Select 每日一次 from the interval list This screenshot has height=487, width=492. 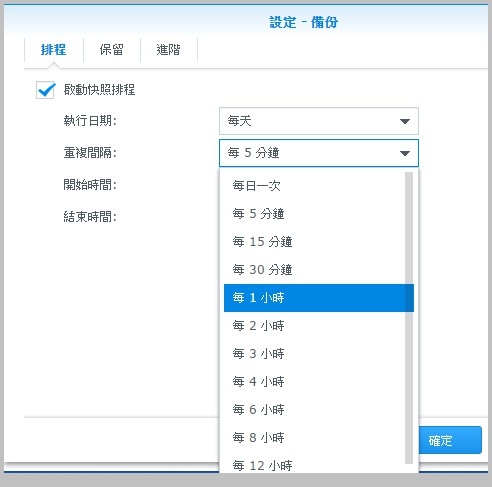pyautogui.click(x=319, y=186)
